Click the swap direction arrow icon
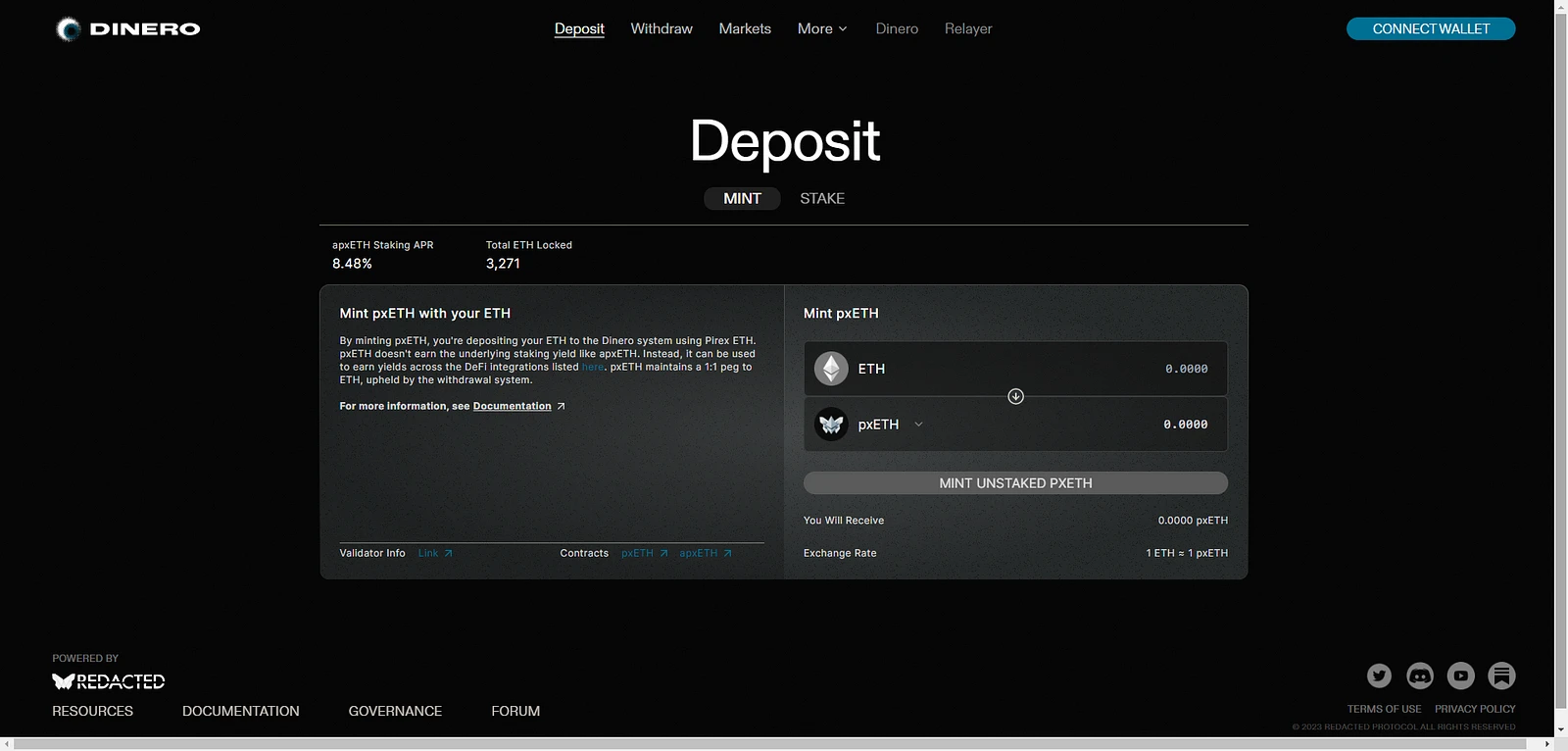1568x751 pixels. (x=1015, y=396)
